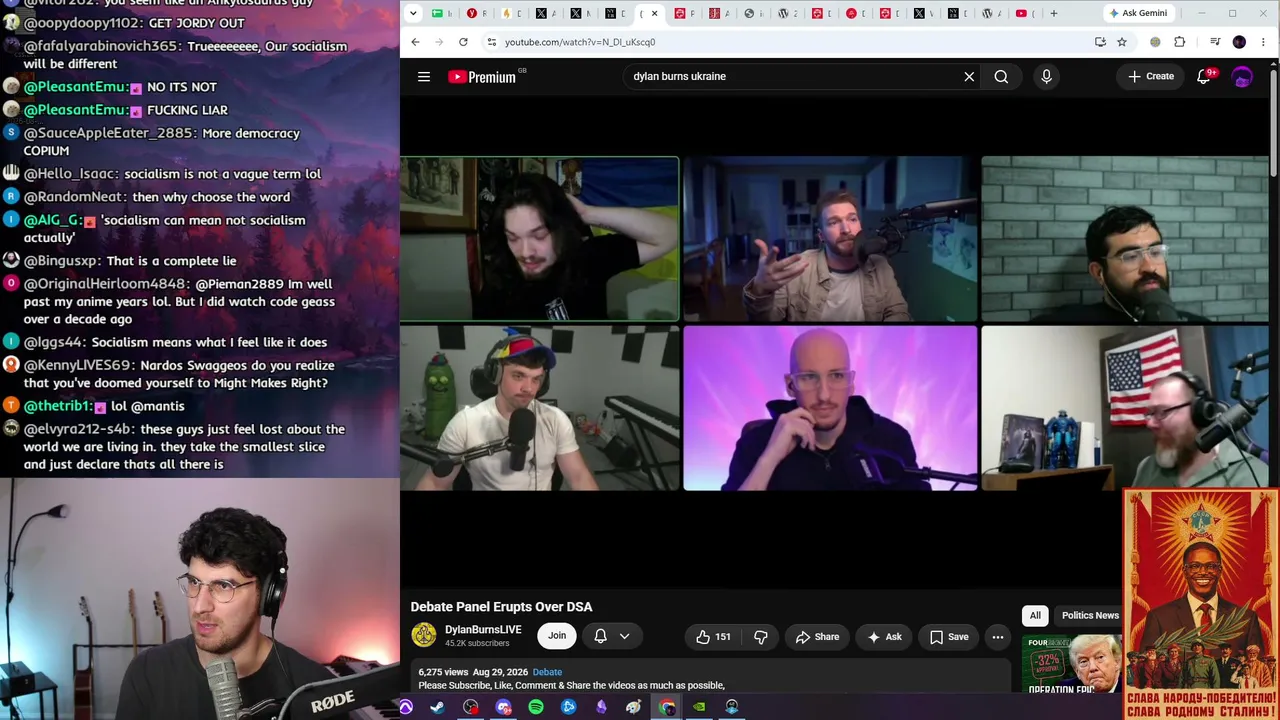Reload the YouTube page
Screen dimensions: 1280x720
click(x=463, y=42)
